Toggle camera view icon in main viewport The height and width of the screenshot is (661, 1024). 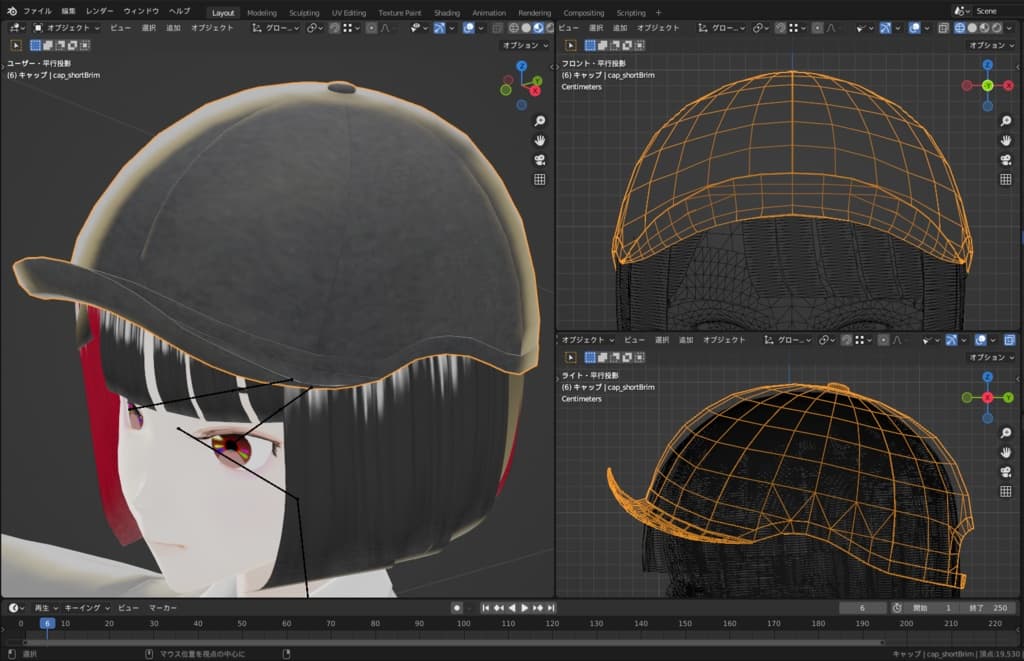[x=539, y=160]
